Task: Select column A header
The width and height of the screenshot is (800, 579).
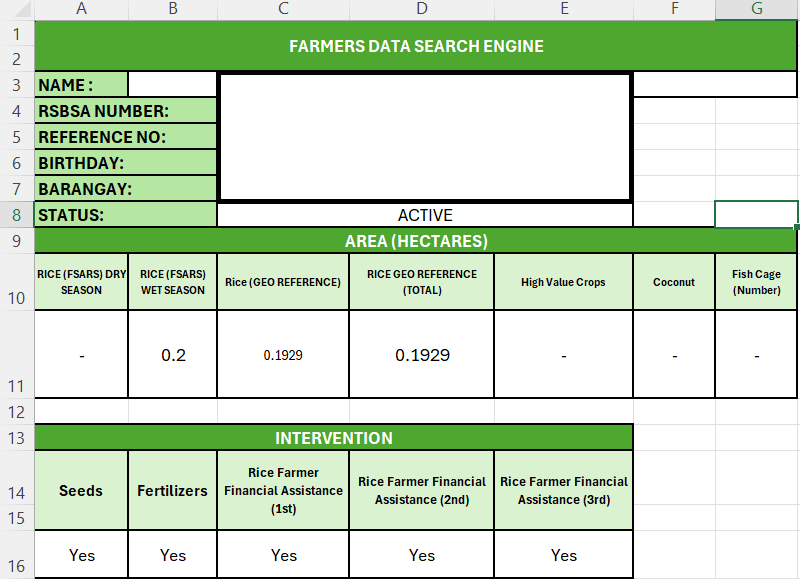Action: tap(81, 9)
